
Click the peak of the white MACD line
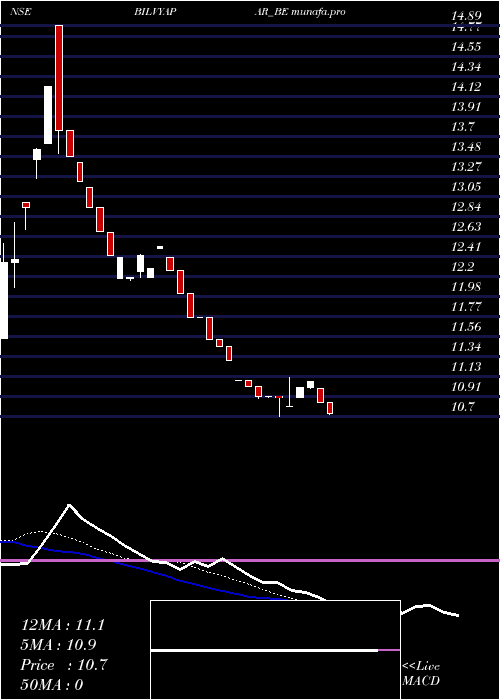coord(69,505)
